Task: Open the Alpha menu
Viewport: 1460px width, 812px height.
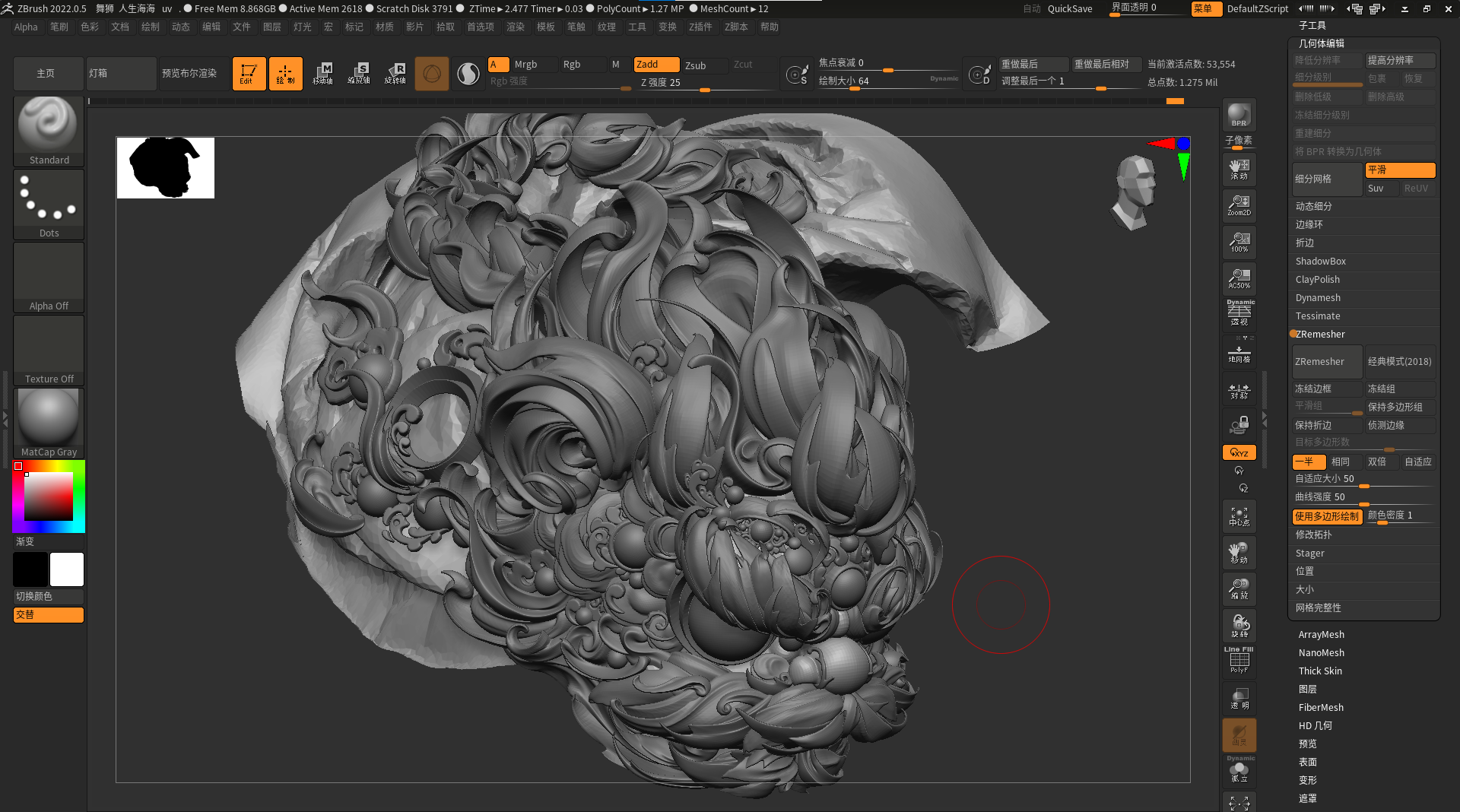Action: tap(26, 27)
